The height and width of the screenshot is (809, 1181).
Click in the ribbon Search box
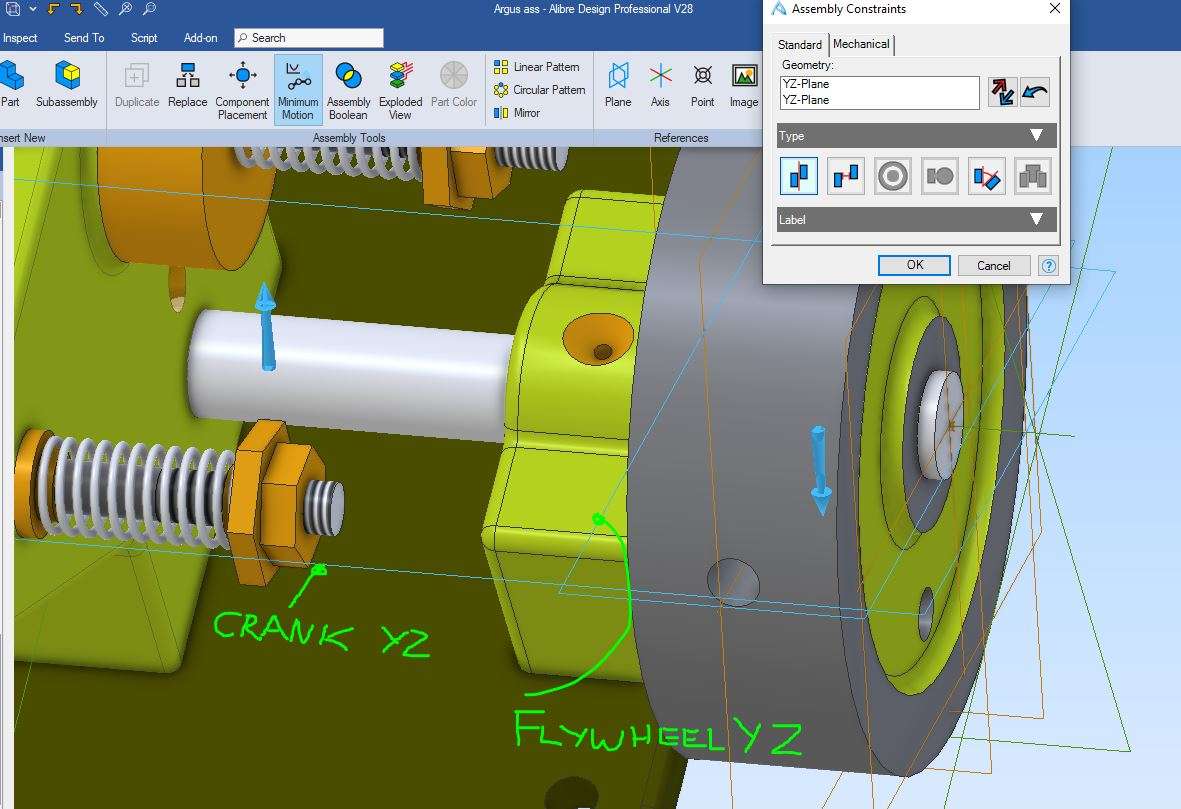pos(309,38)
